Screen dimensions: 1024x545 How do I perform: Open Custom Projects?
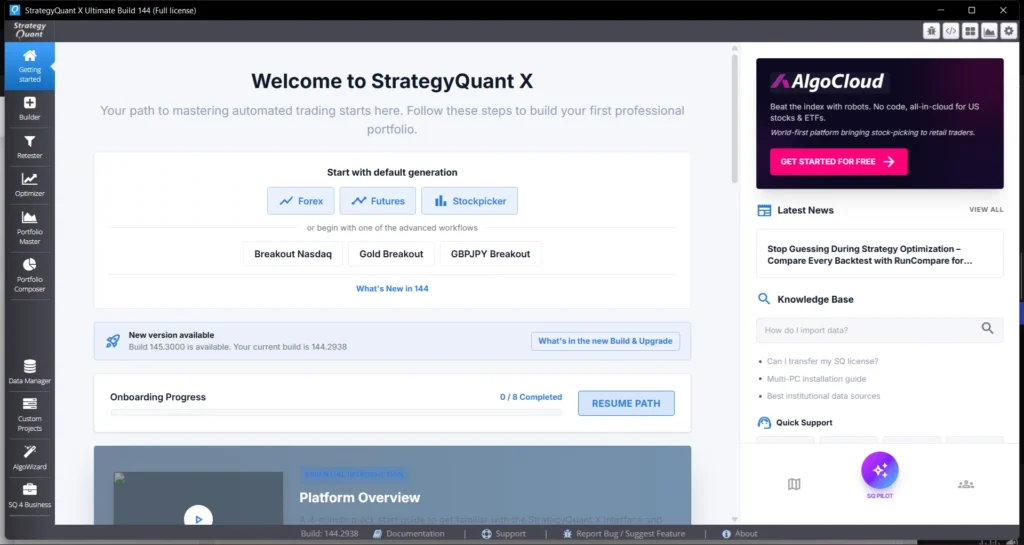click(29, 414)
